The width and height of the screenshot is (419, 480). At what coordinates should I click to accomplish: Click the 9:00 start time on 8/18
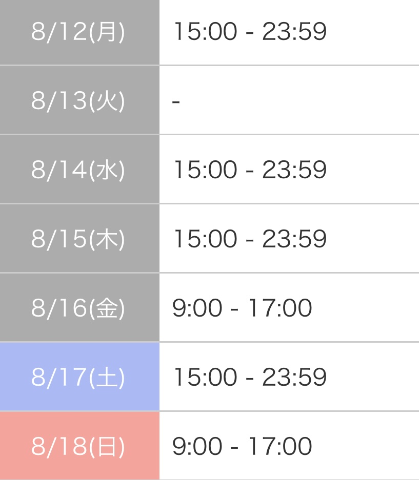click(197, 446)
